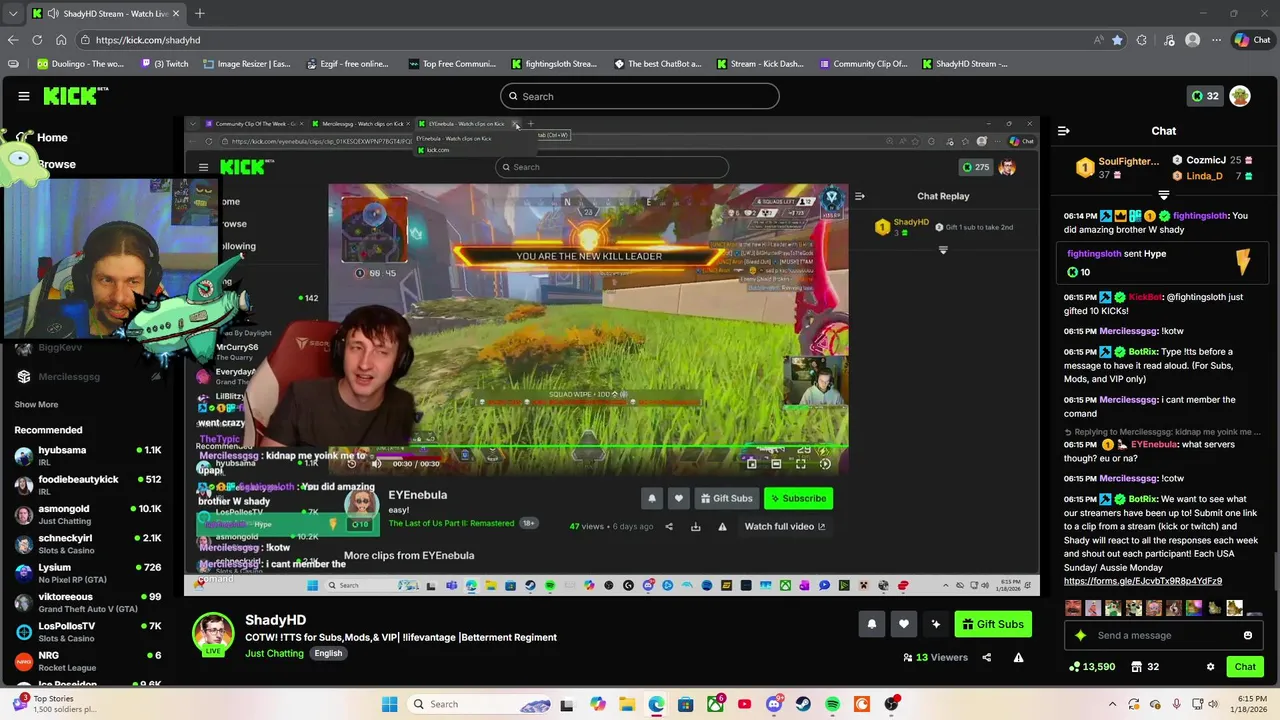
Task: Open the emoji picker in the chat box
Action: click(1247, 635)
